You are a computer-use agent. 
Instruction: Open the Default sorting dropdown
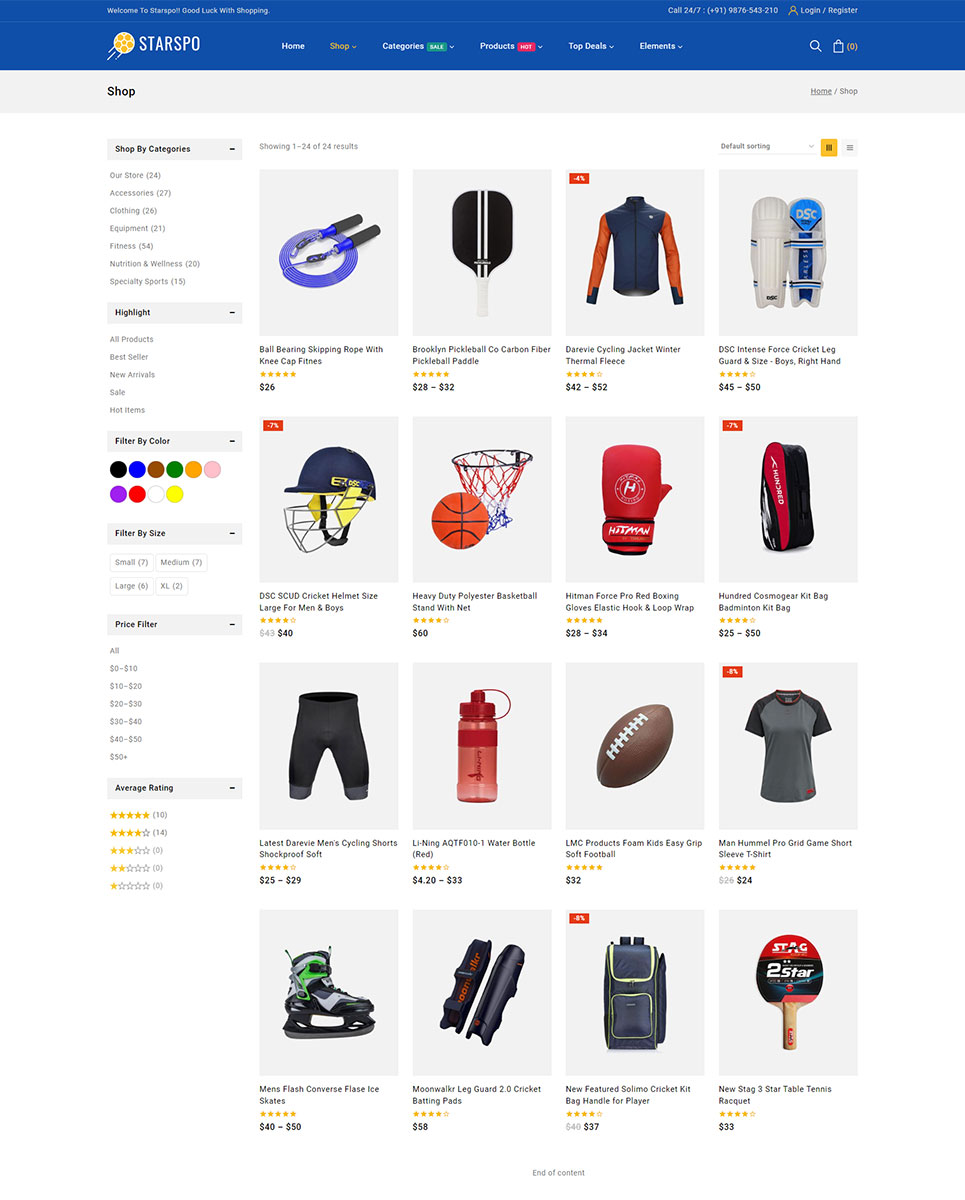pos(767,147)
